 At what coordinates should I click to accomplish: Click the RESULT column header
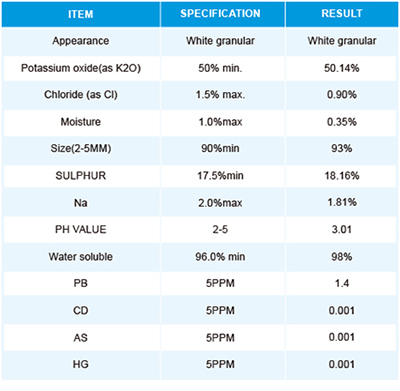click(342, 13)
